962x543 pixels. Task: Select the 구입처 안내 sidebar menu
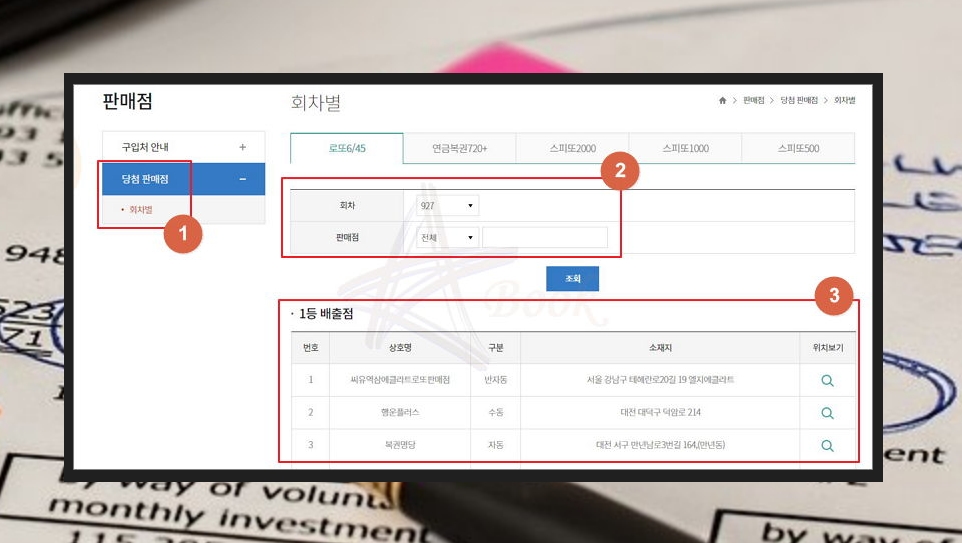(183, 147)
